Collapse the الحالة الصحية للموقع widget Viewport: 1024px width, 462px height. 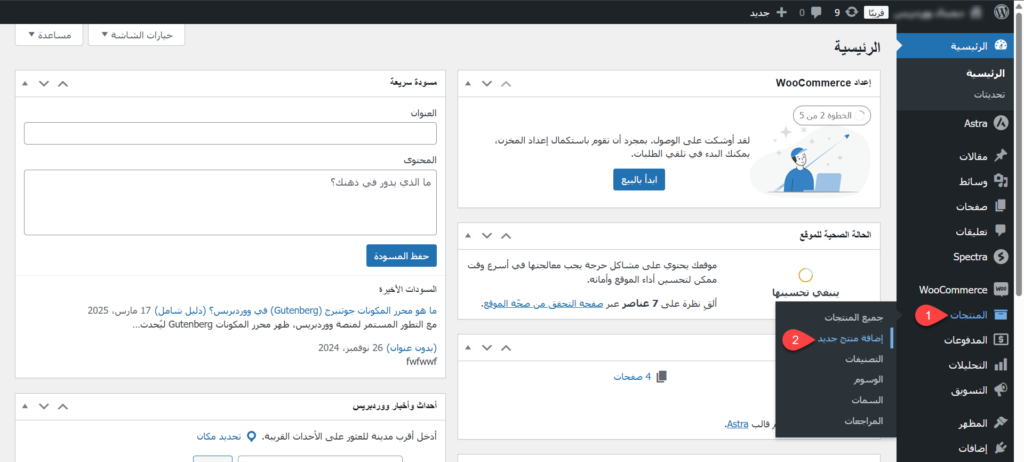(x=468, y=235)
